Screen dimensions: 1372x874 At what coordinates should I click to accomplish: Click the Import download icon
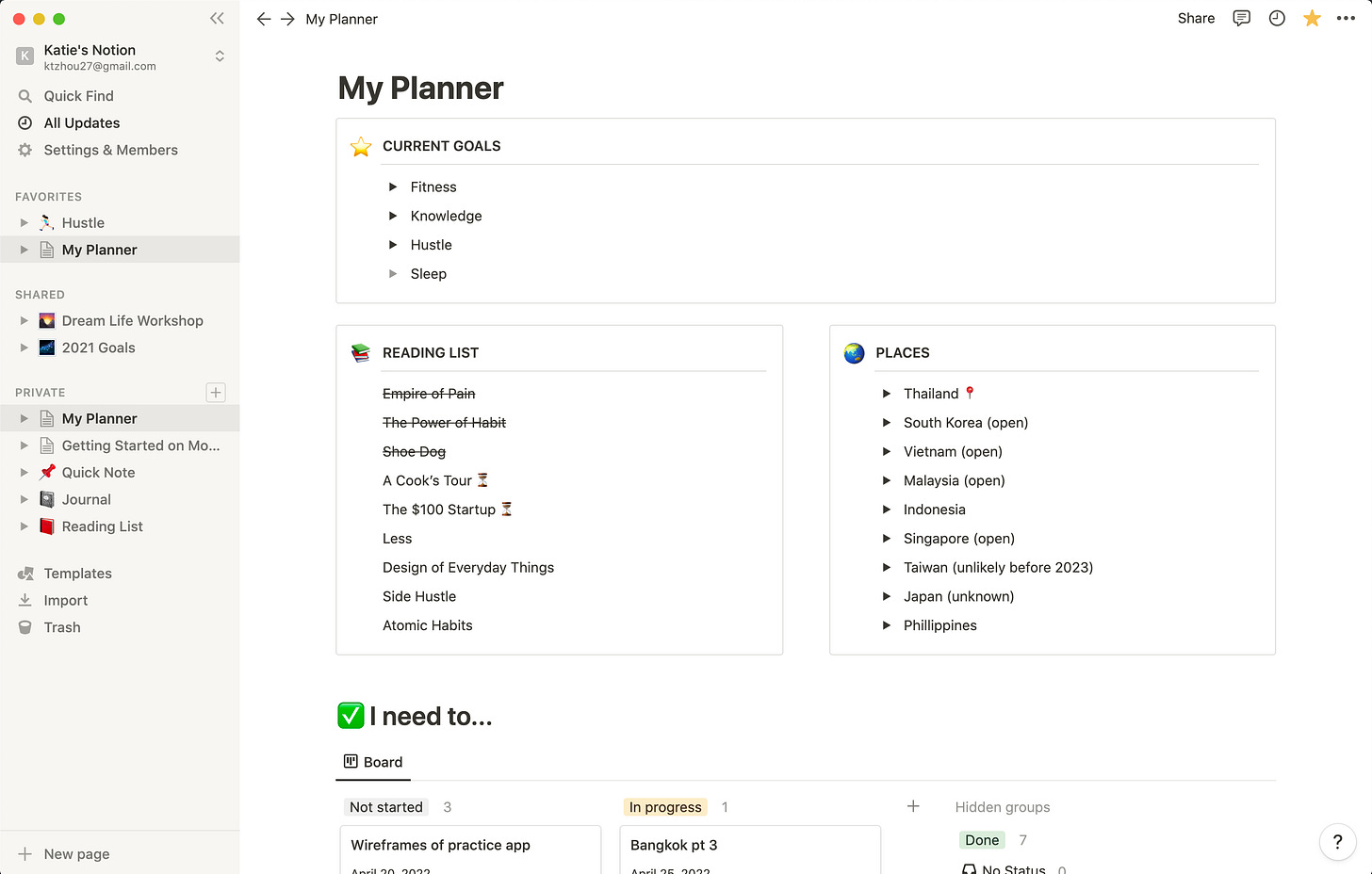point(25,600)
